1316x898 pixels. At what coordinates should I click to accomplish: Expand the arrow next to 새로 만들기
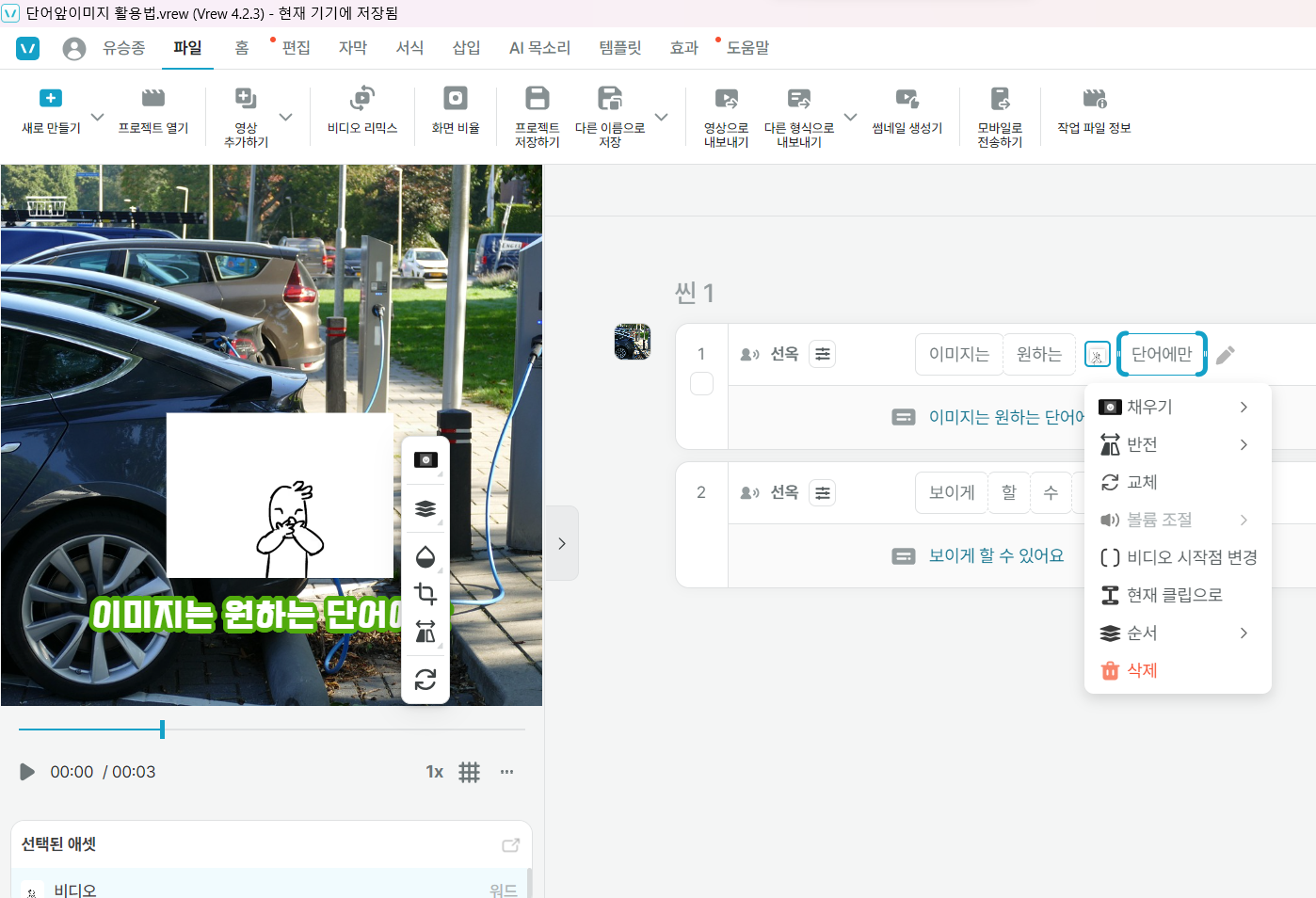coord(98,117)
